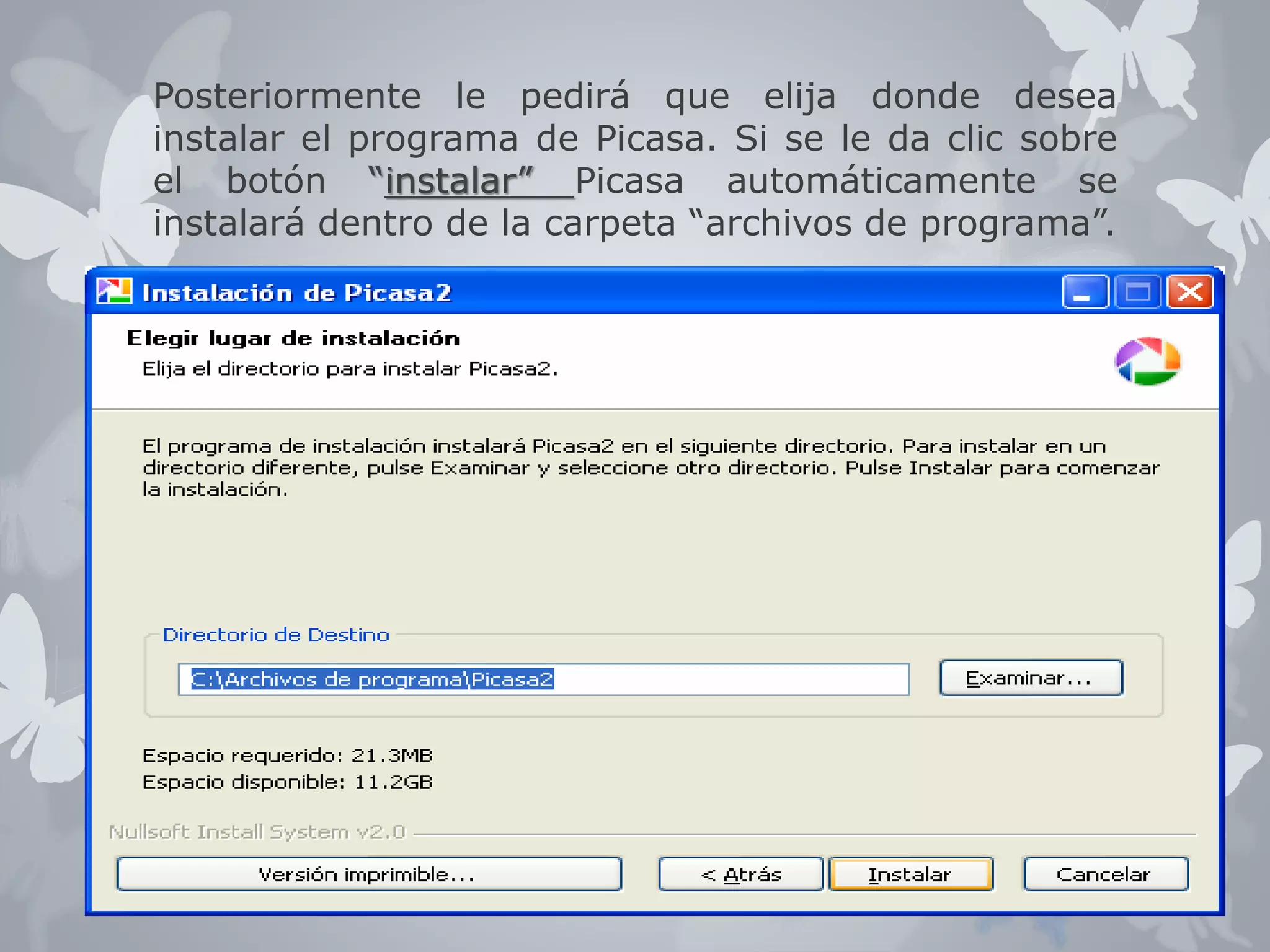Click the "Directorio de Destino" group label
This screenshot has height=952, width=1270.
point(276,635)
